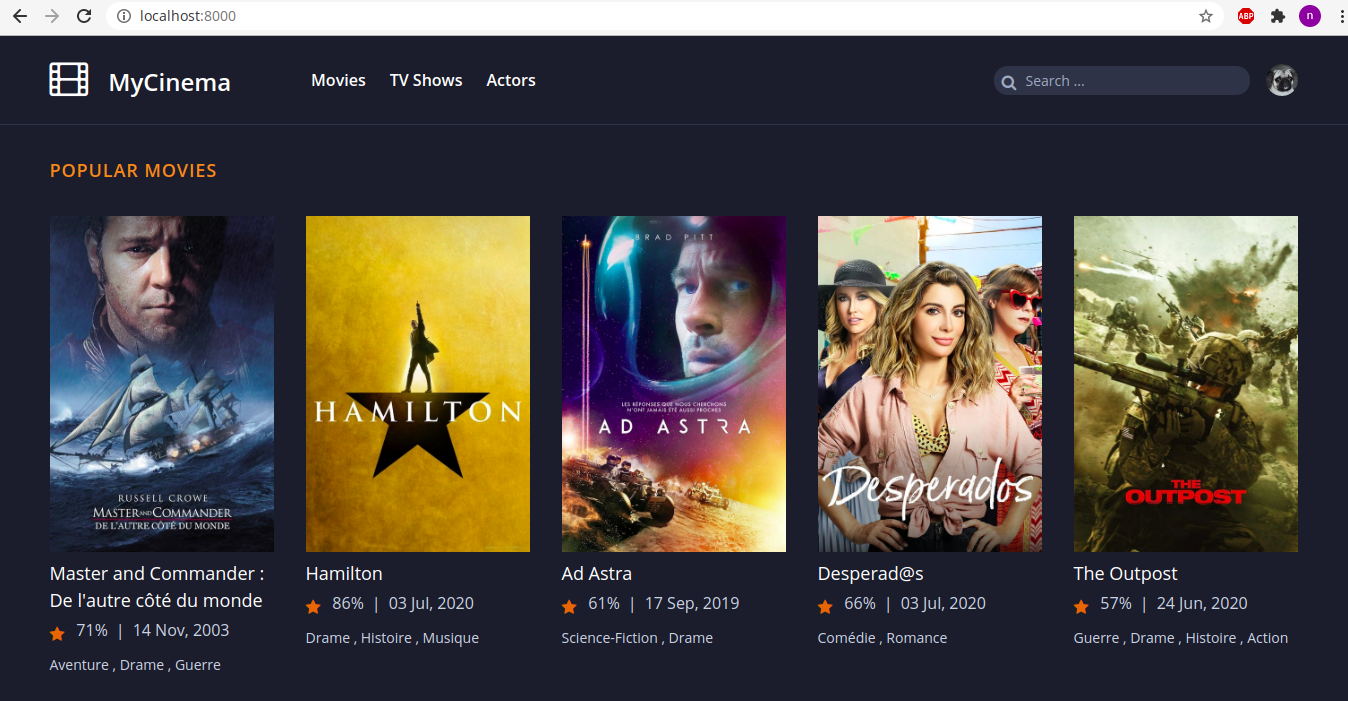This screenshot has width=1348, height=701.
Task: Click the rating star under Ad Astra
Action: click(x=569, y=606)
